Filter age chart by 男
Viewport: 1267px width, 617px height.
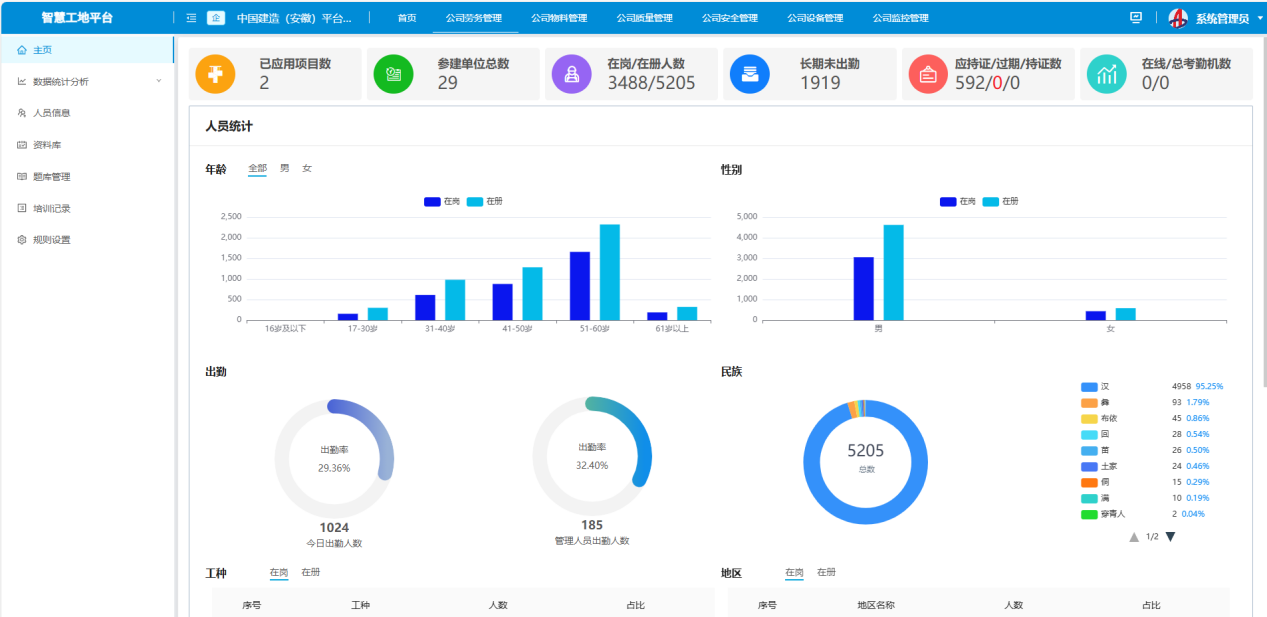284,169
